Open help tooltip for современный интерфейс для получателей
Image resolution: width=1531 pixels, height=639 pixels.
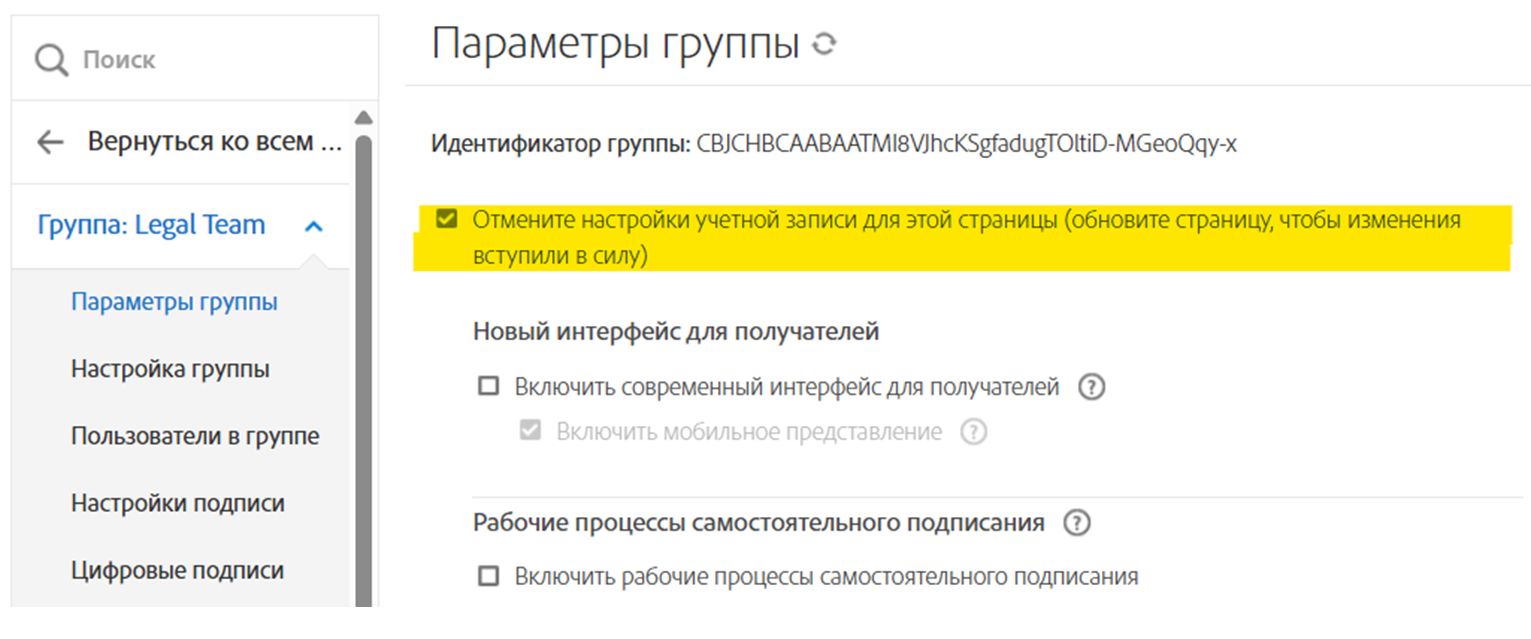pyautogui.click(x=1093, y=385)
